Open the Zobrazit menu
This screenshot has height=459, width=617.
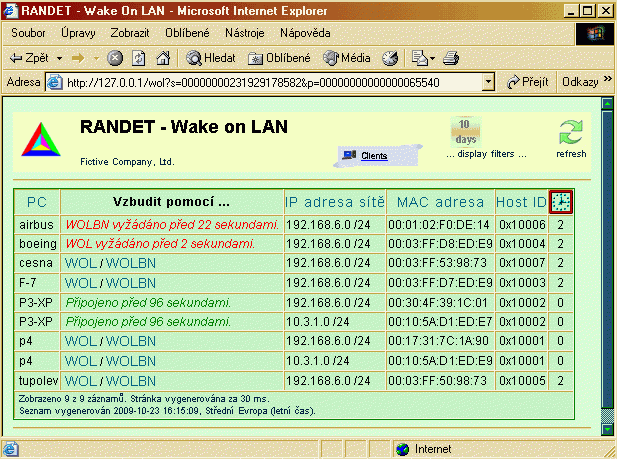pyautogui.click(x=130, y=33)
